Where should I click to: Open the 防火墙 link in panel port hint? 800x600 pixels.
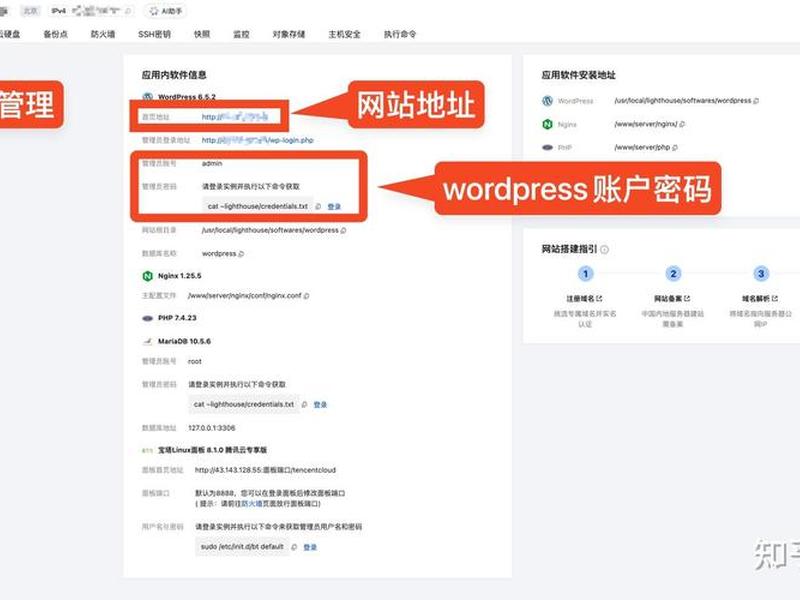coord(252,504)
